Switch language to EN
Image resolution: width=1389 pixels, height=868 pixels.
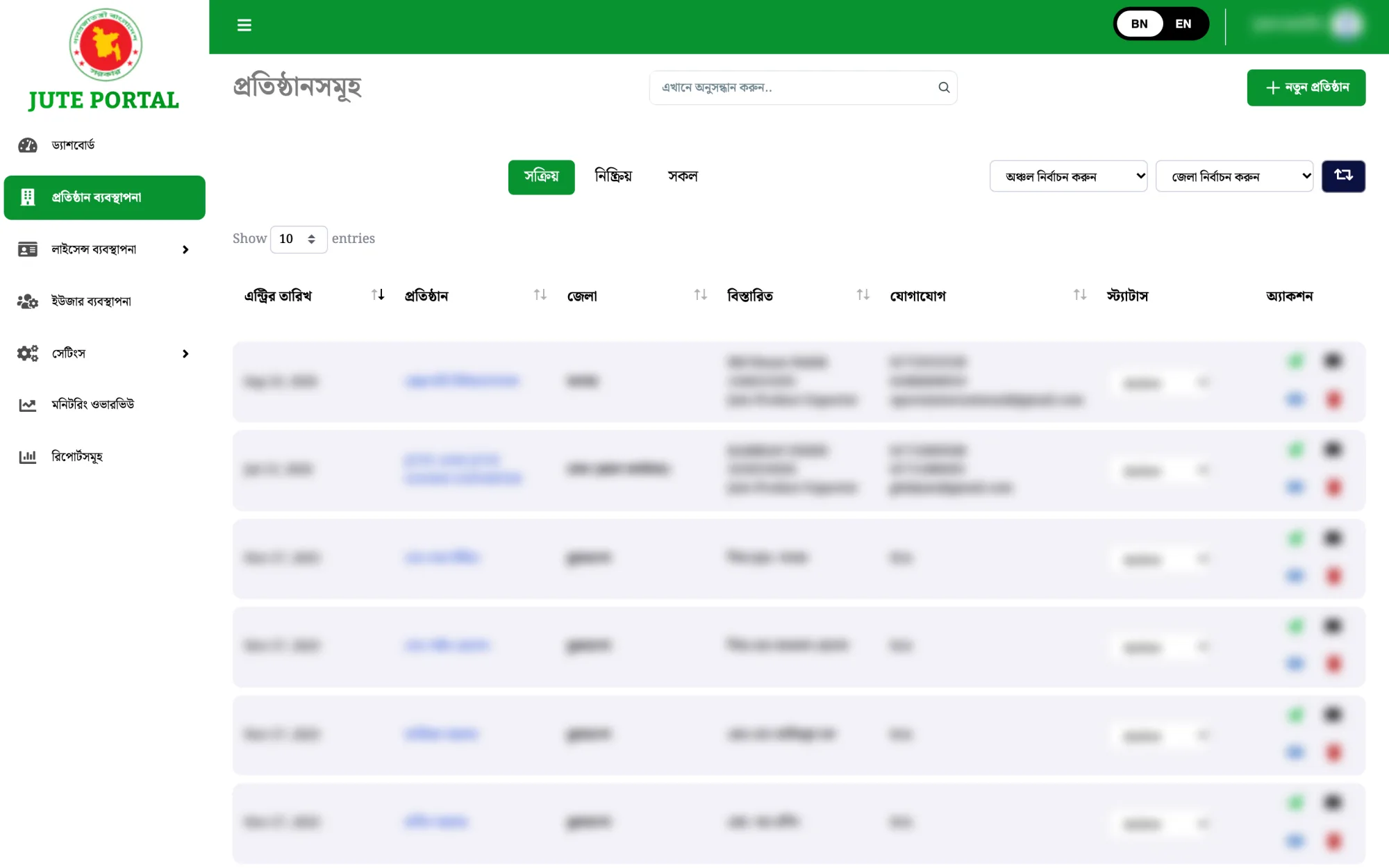[1183, 24]
